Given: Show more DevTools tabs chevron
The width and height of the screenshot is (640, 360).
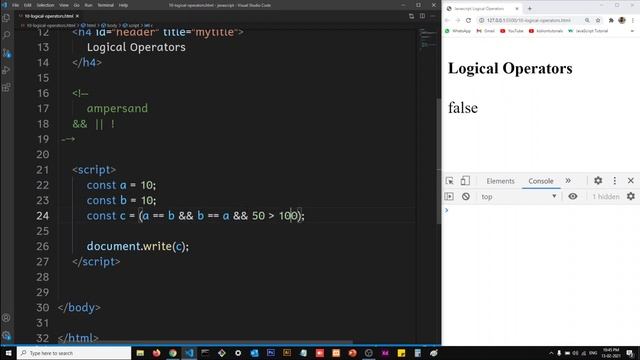Looking at the screenshot, I should click(x=568, y=181).
